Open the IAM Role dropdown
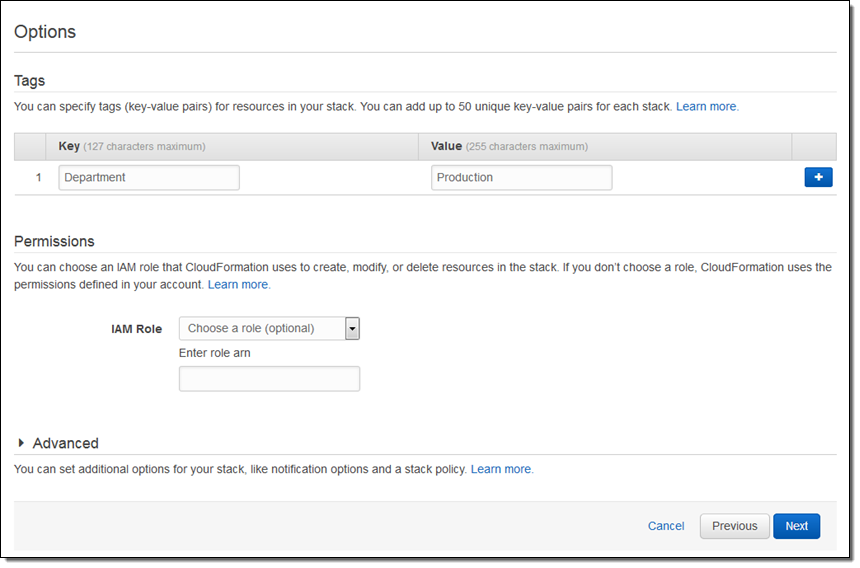Screen dimensions: 860x568 pyautogui.click(x=269, y=328)
